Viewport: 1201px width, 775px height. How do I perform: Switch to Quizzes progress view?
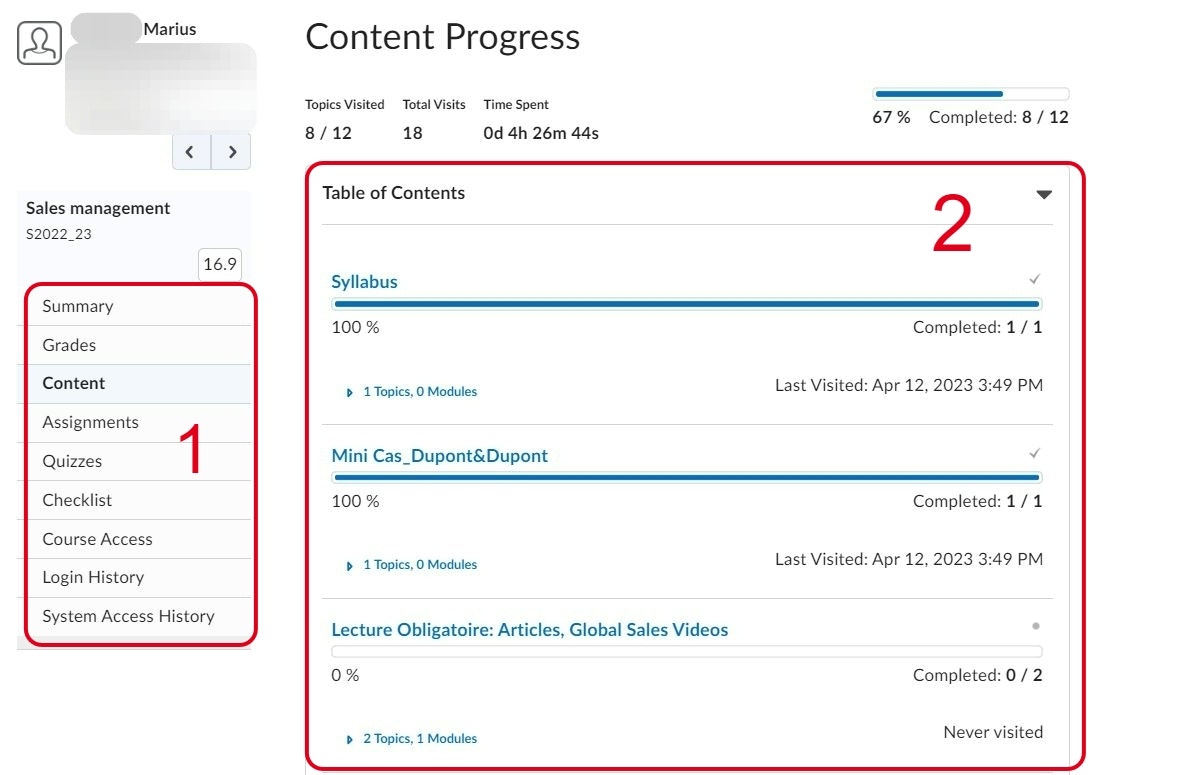72,461
